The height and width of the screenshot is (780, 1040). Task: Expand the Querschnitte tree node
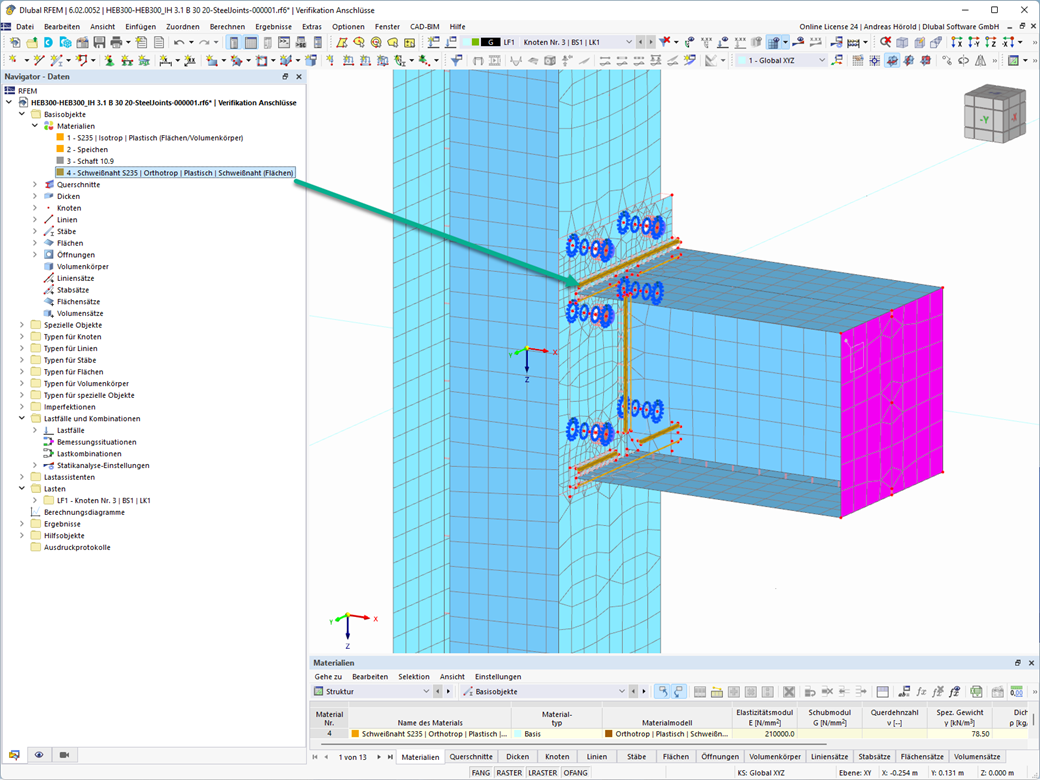[35, 184]
